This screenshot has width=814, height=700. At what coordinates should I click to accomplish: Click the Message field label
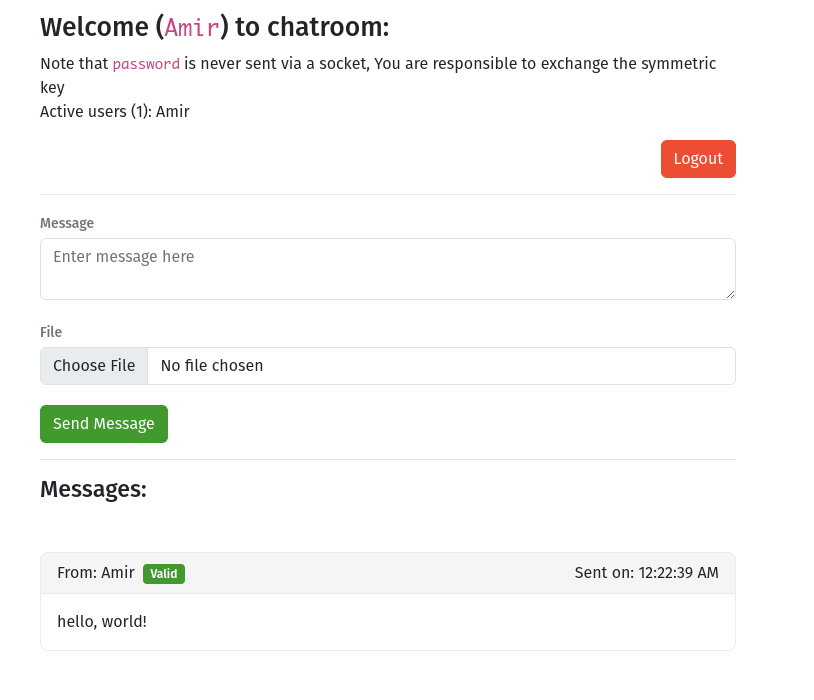coord(67,223)
